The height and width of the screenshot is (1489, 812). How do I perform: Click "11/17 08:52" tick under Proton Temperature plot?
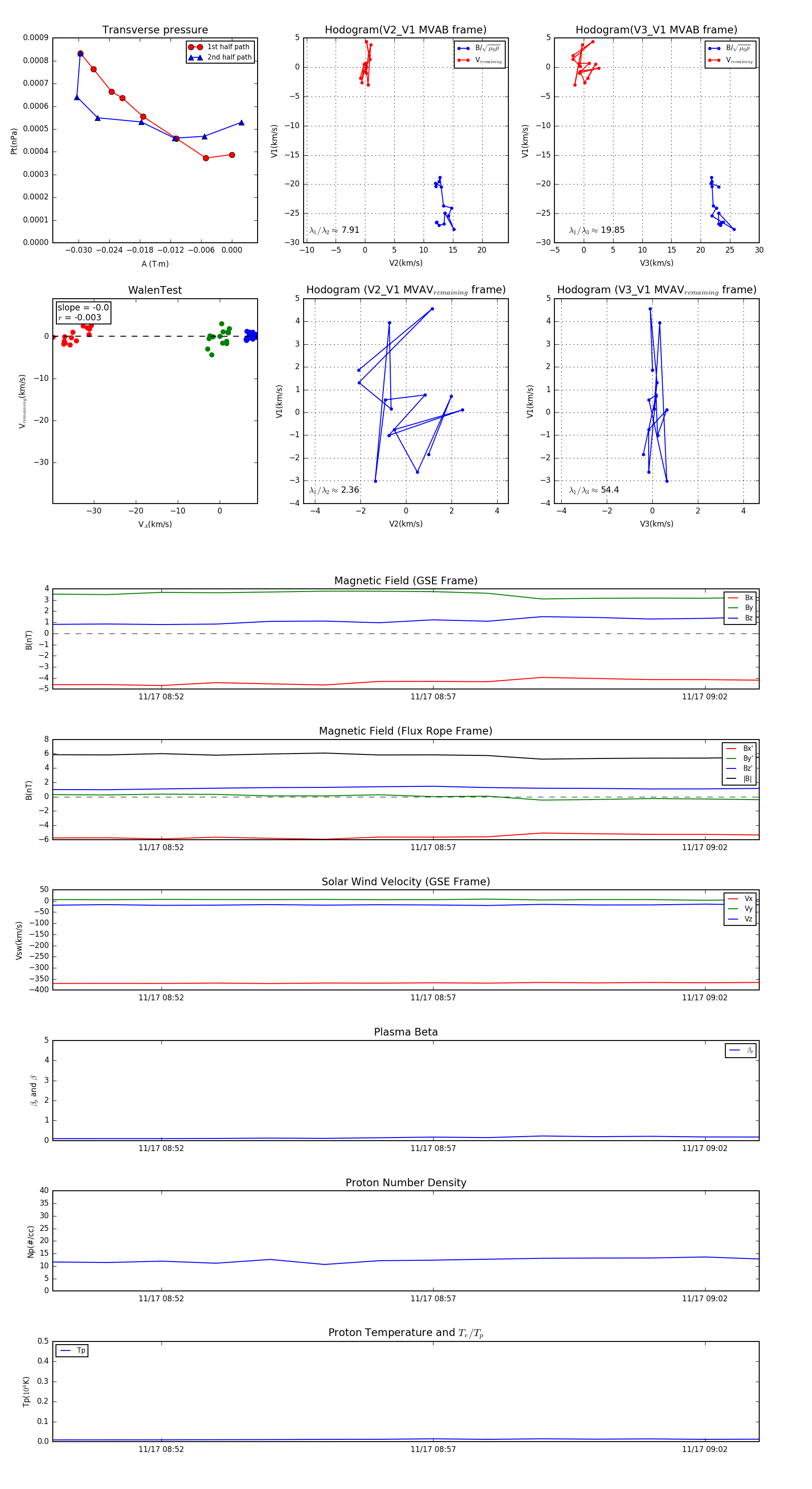[161, 1449]
